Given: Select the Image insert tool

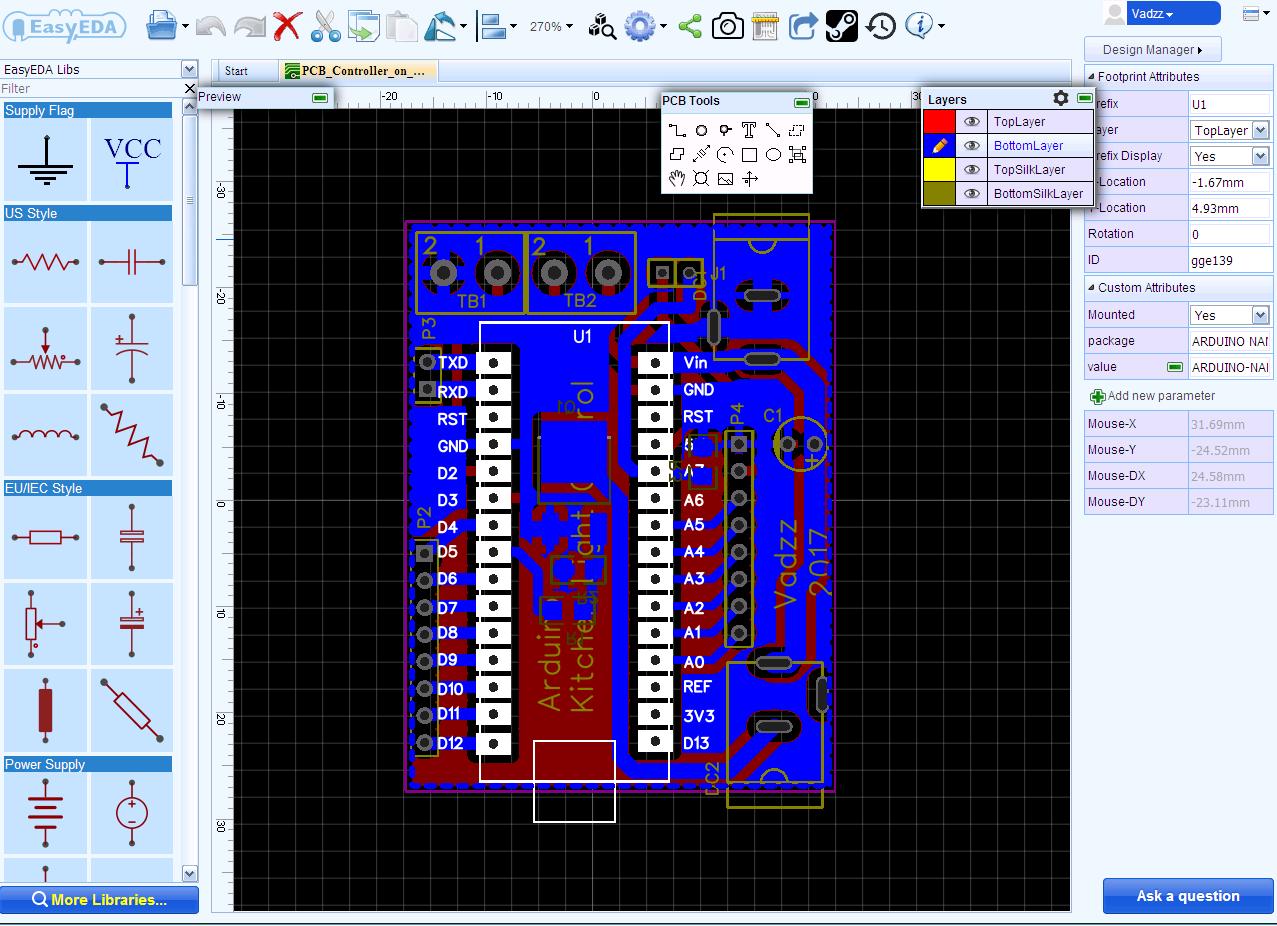Looking at the screenshot, I should pyautogui.click(x=725, y=178).
